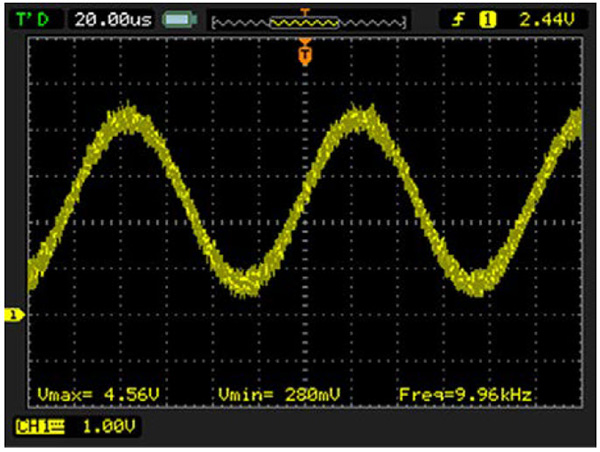The image size is (600, 452).
Task: Click the orange trigger position T marker
Action: point(305,52)
